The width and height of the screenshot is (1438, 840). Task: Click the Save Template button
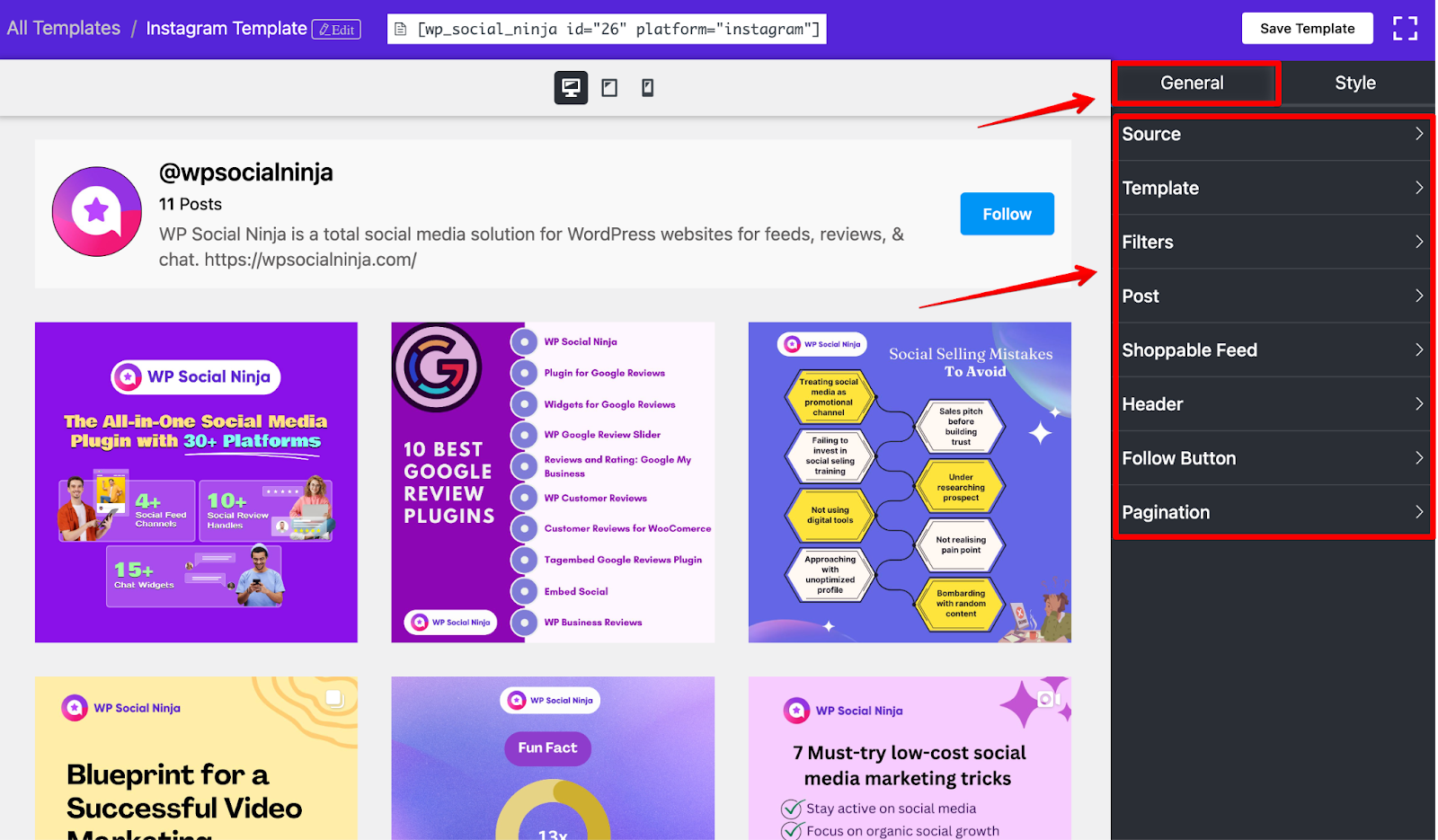1307,29
